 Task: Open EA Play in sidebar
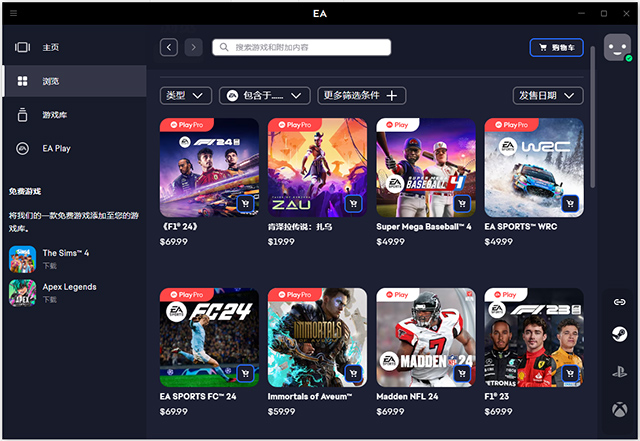pos(74,148)
